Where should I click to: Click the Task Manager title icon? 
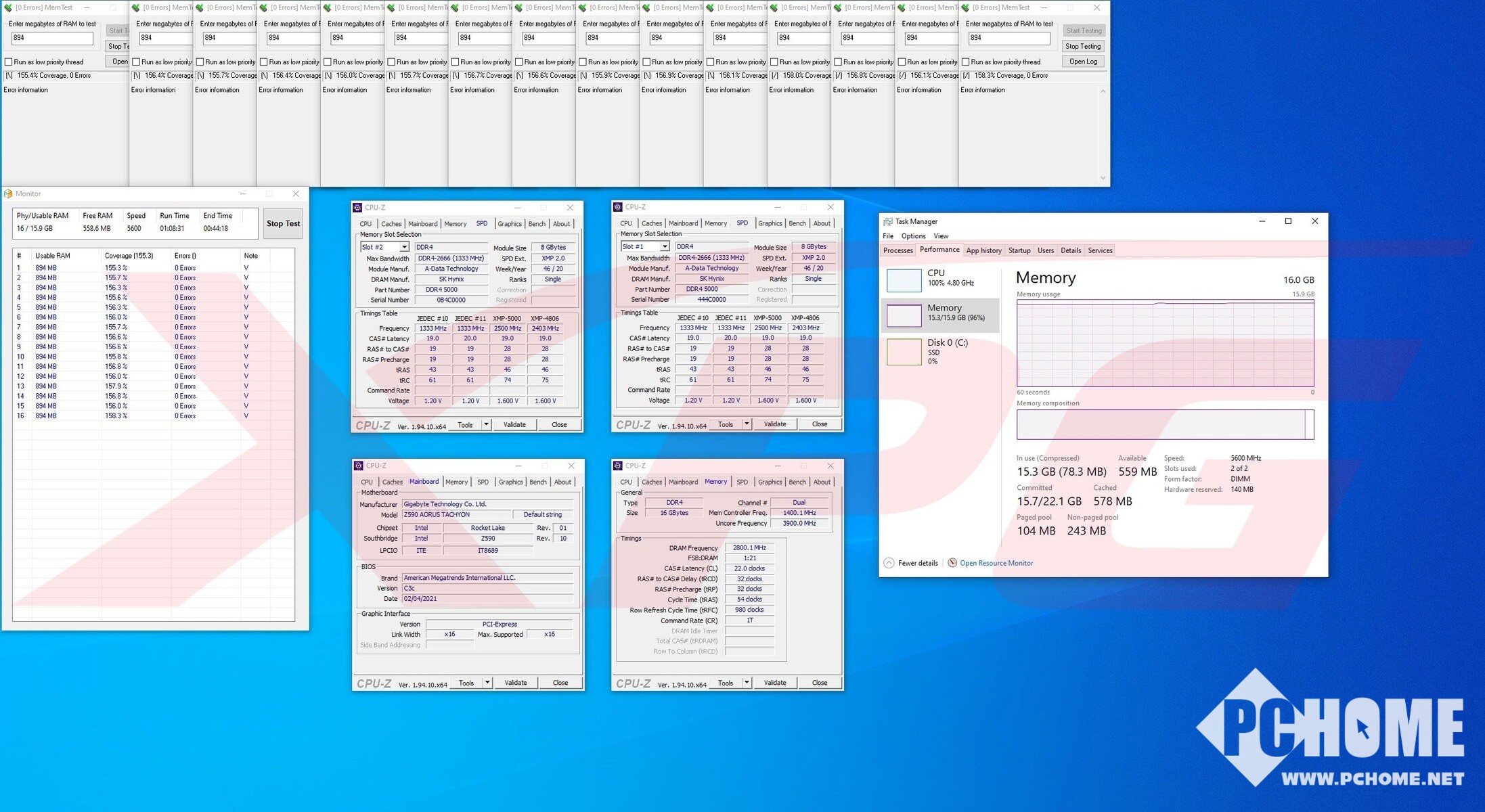887,221
